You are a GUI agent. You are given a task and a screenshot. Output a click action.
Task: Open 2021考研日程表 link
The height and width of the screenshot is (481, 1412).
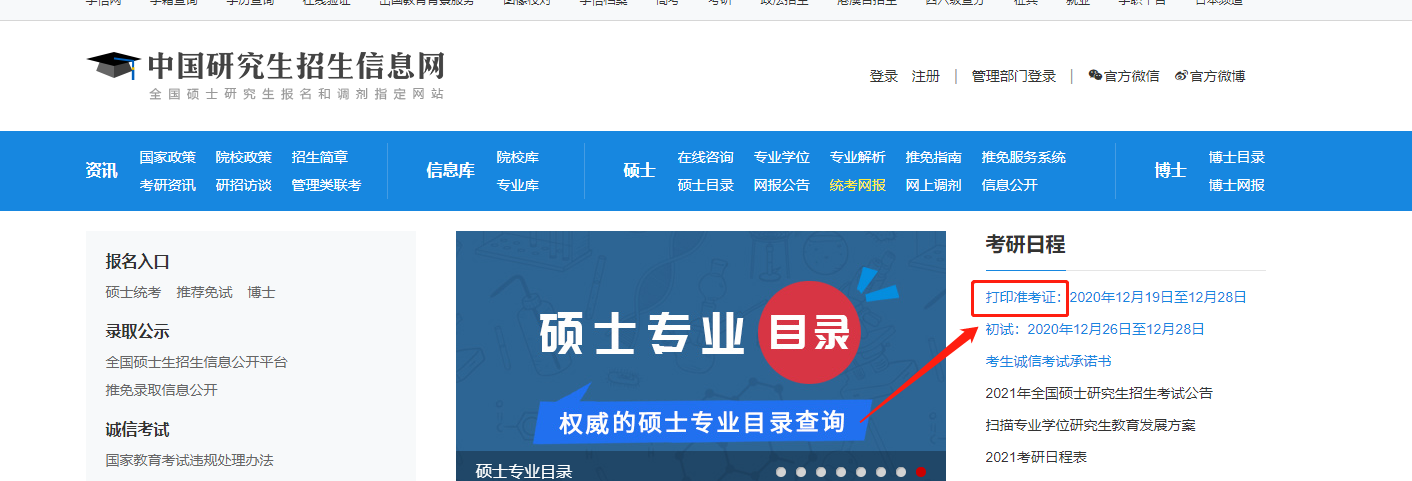[x=1035, y=457]
